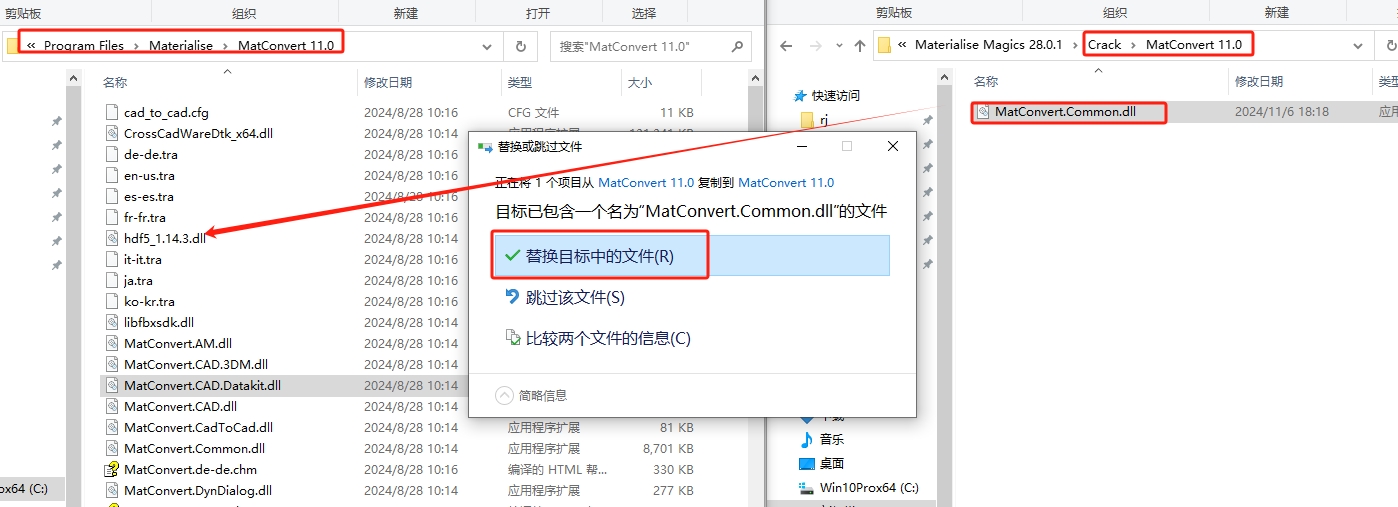Select MatConvert.de-de.chm help file icon
1398x507 pixels.
coord(112,469)
